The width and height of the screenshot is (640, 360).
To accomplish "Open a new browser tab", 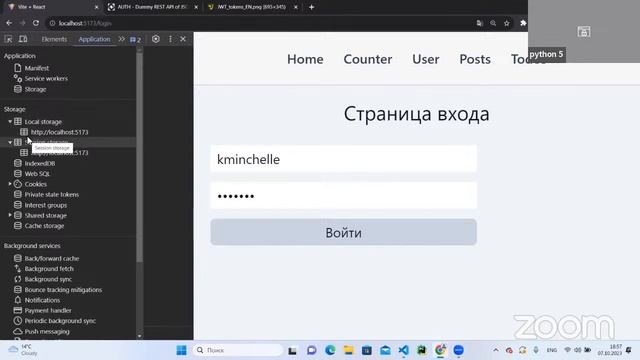I will 311,7.
